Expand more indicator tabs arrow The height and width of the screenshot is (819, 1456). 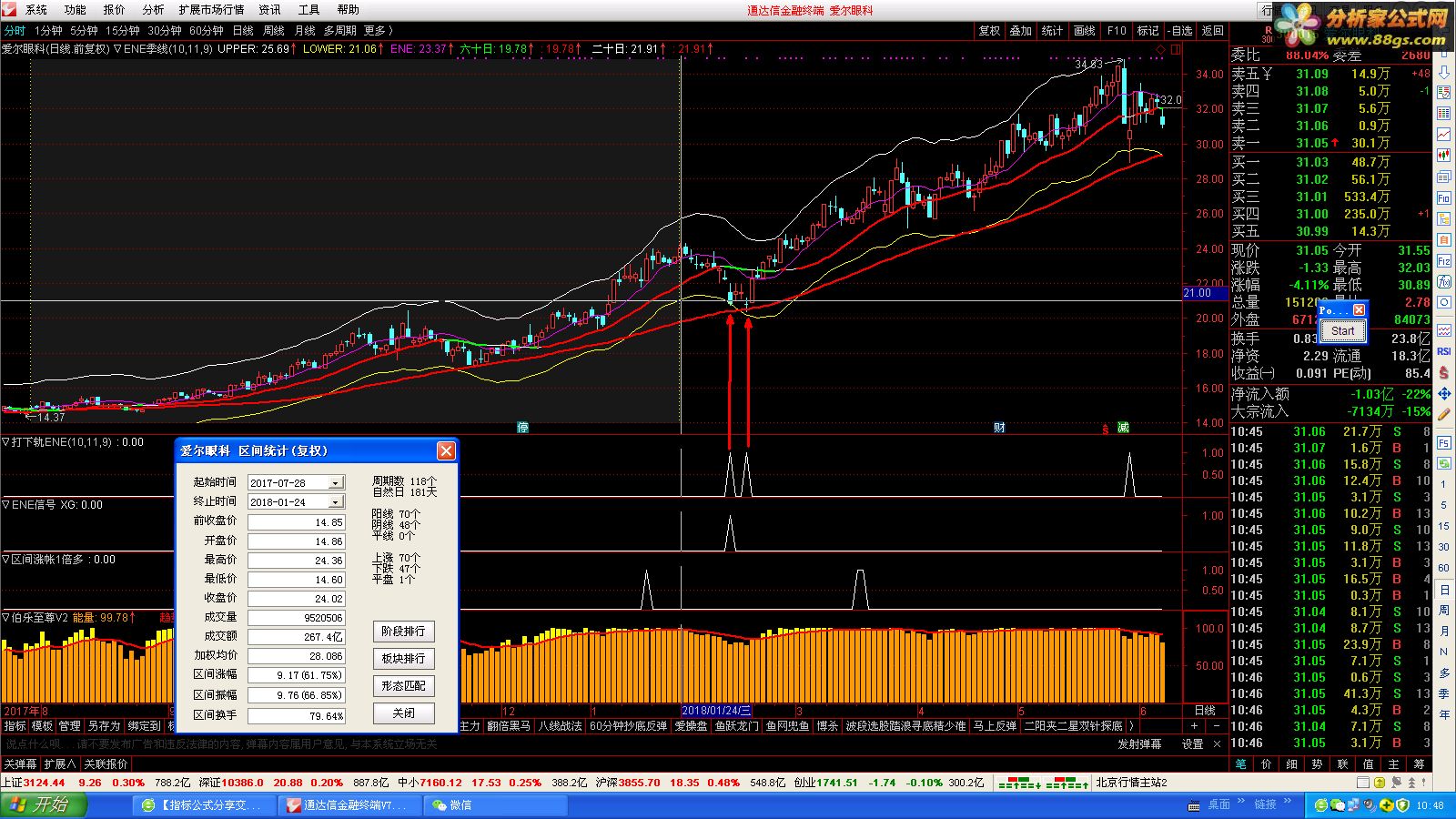[1131, 726]
